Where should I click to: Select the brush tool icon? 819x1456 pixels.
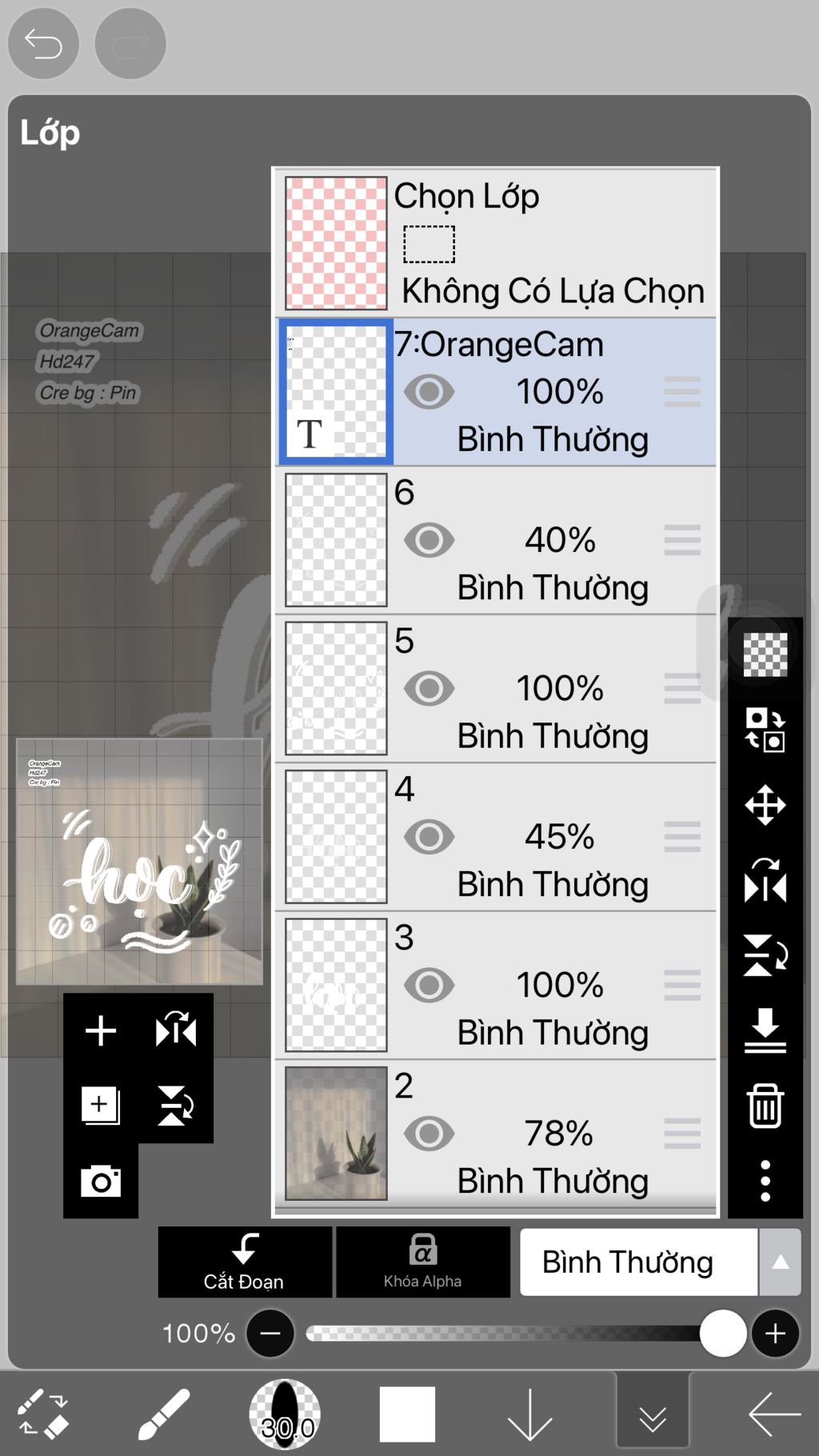coord(164,1414)
